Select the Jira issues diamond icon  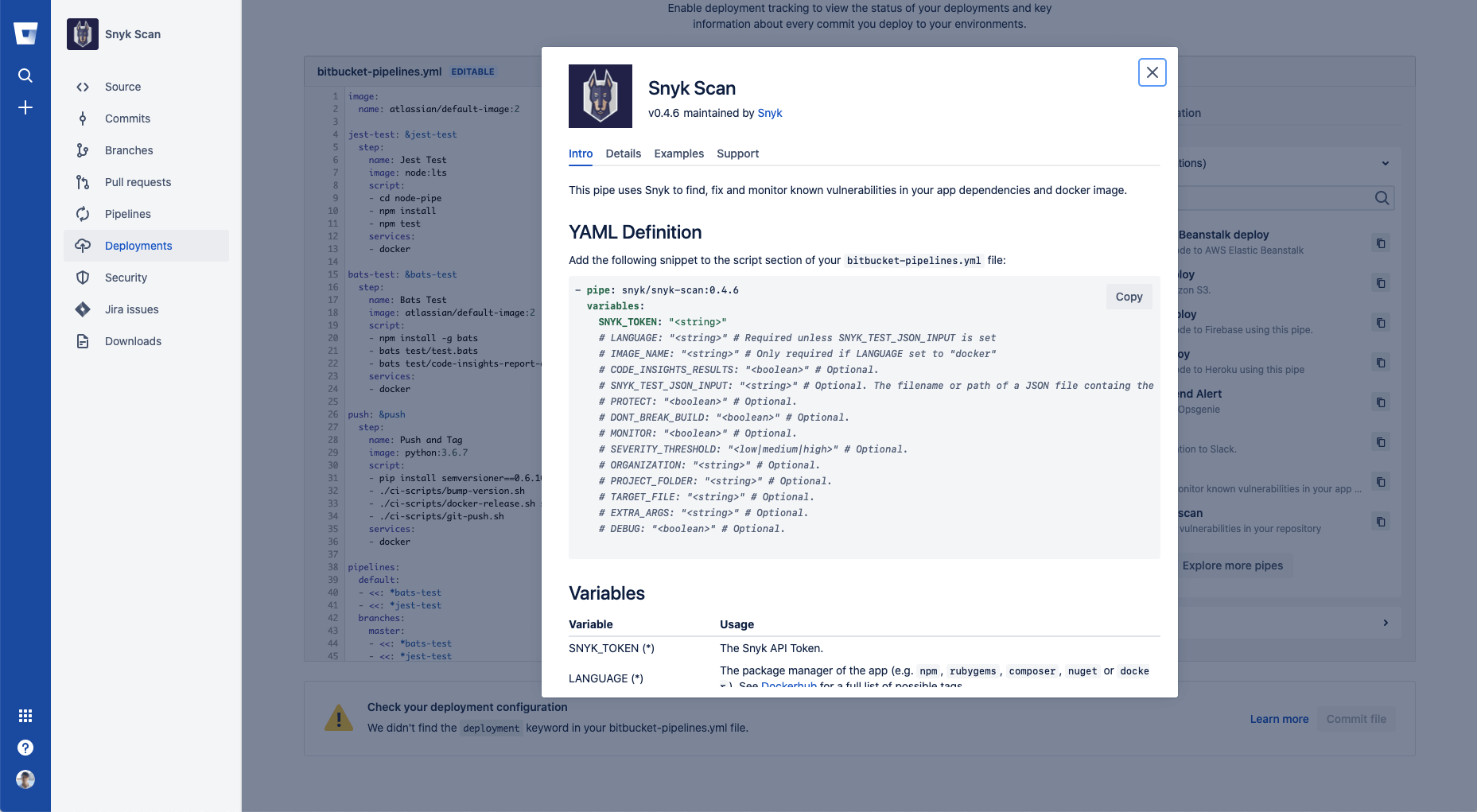(83, 309)
